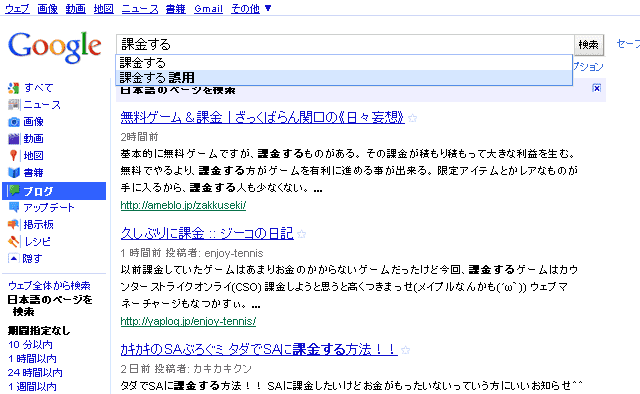Click the 期間指定なし label

click(x=39, y=330)
